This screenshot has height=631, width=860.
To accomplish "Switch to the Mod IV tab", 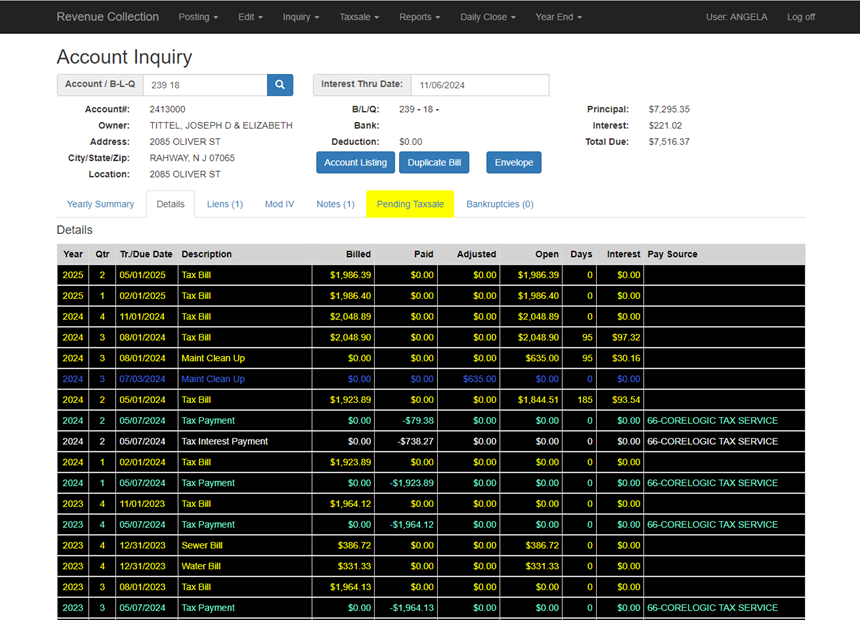I will pyautogui.click(x=280, y=204).
